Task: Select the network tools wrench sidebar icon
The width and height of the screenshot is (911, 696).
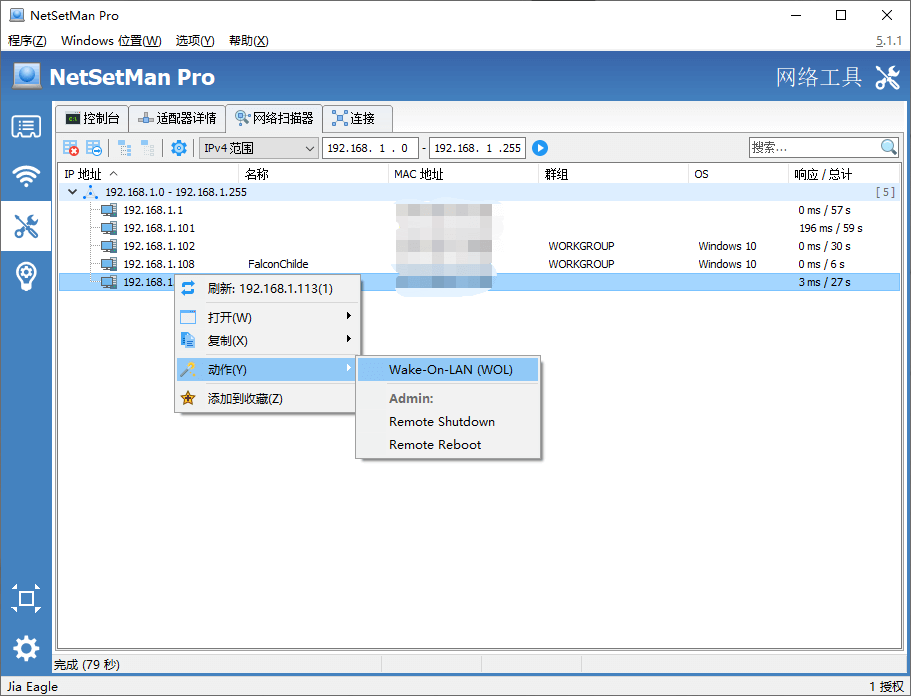Action: coord(26,226)
